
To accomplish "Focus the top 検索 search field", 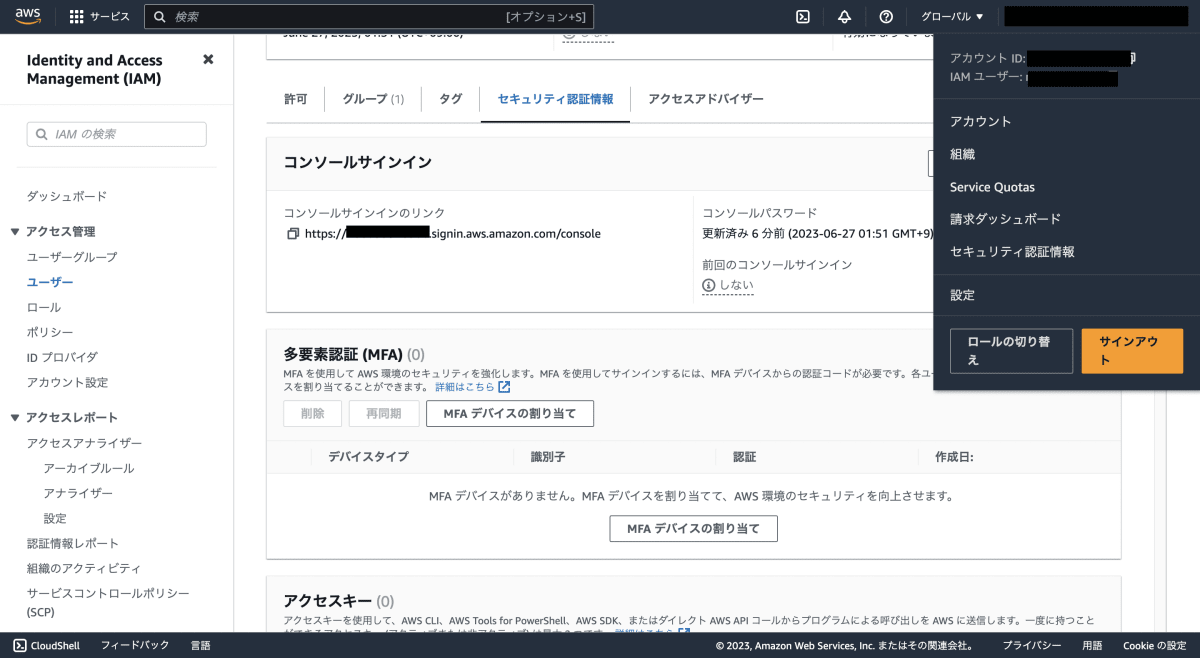I will [369, 17].
